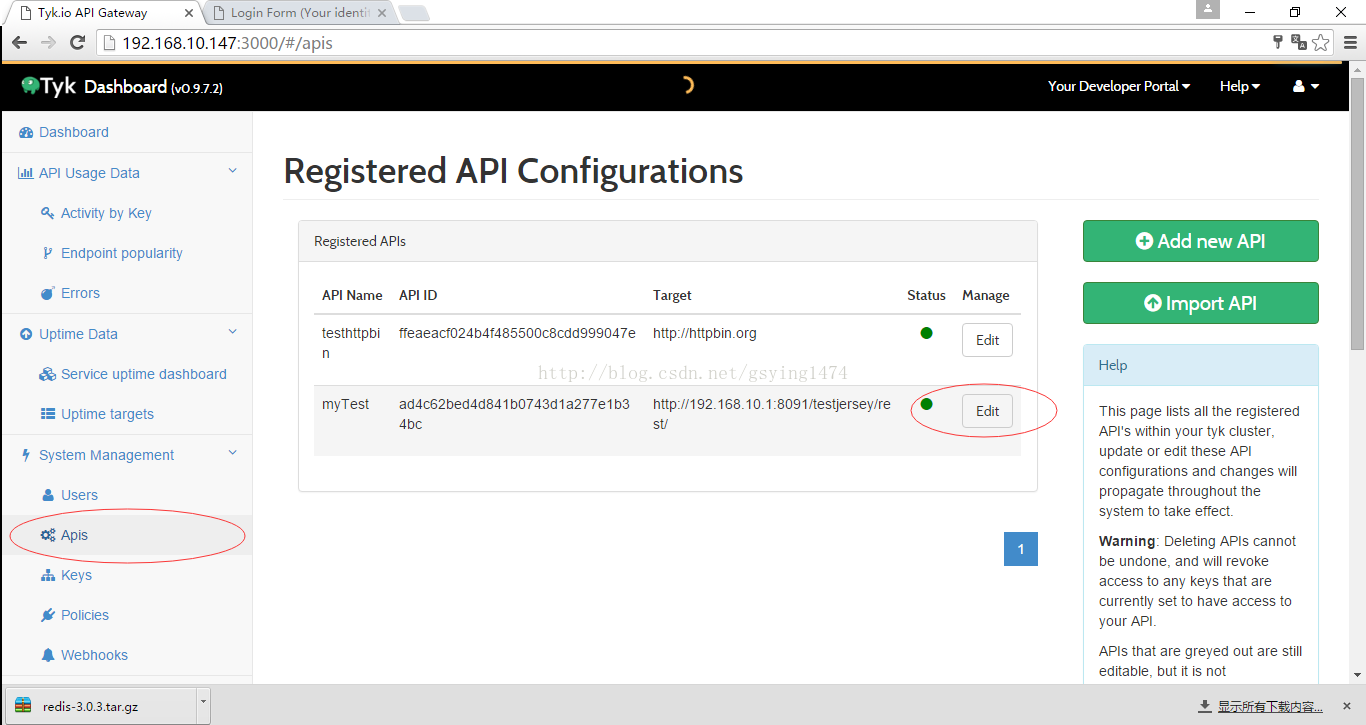1366x725 pixels.
Task: Click the bell icon beside Webhooks
Action: (x=47, y=655)
